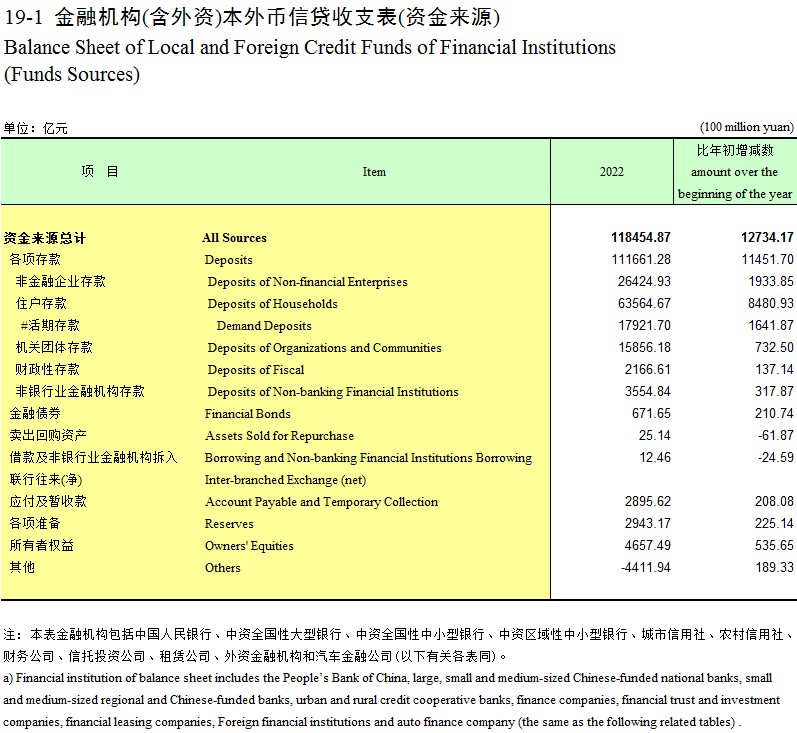This screenshot has height=733, width=797.
Task: Select the 资金来源总计 Chinese label
Action: pos(45,238)
